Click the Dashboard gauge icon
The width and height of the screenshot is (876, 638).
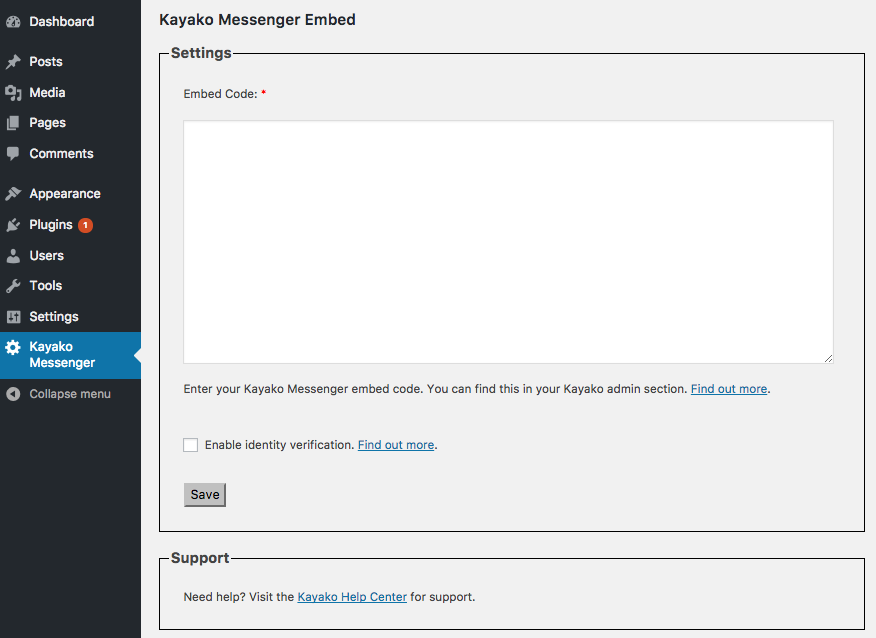[x=13, y=21]
